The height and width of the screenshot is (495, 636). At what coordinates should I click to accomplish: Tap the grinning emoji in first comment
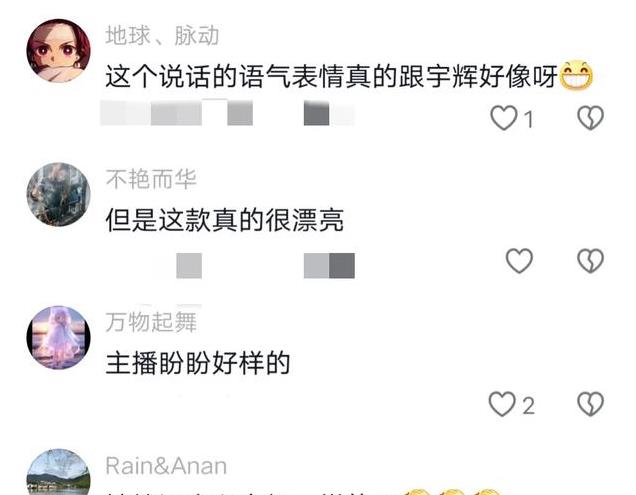(x=576, y=75)
